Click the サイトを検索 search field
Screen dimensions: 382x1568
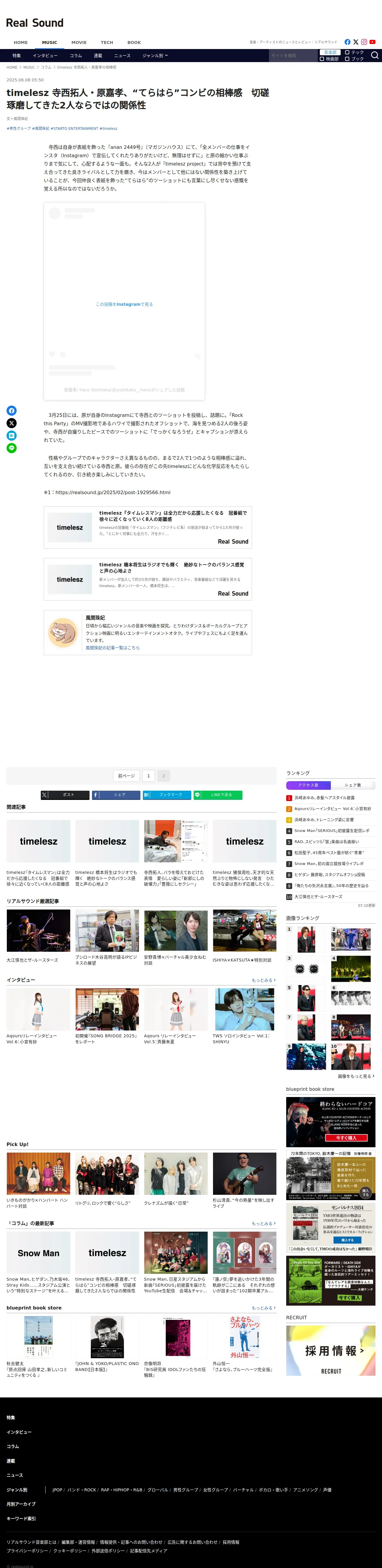point(293,55)
